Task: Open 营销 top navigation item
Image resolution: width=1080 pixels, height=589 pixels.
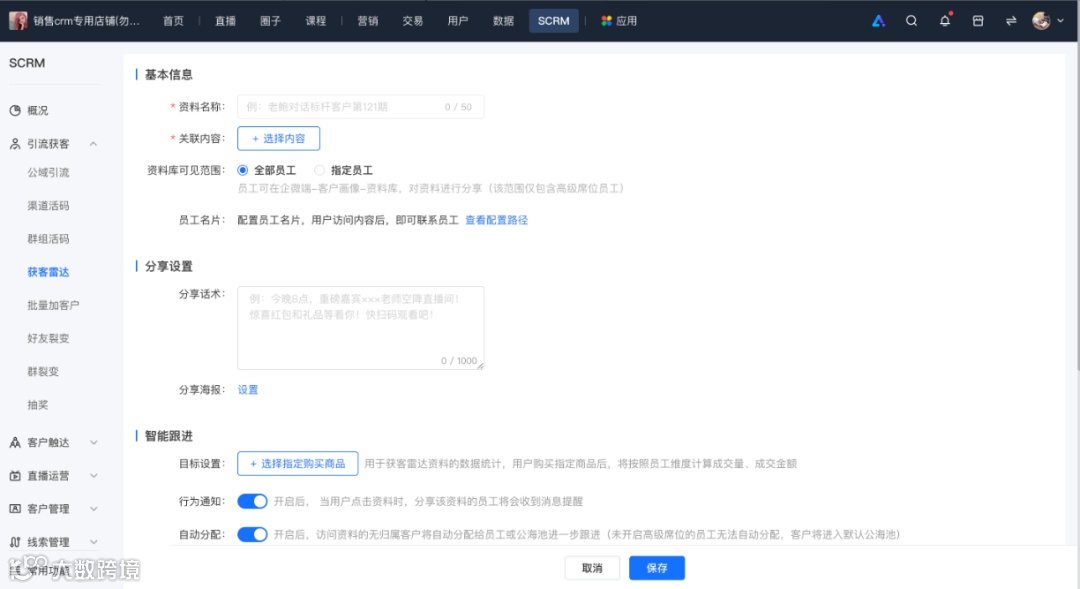Action: 368,21
